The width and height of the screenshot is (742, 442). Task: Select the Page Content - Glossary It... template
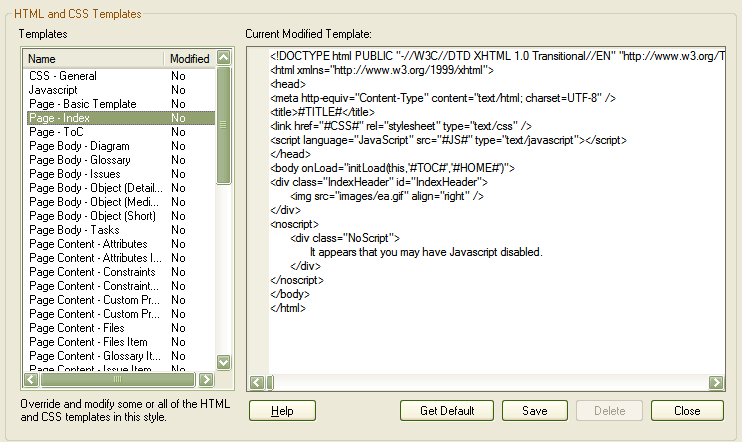121,356
